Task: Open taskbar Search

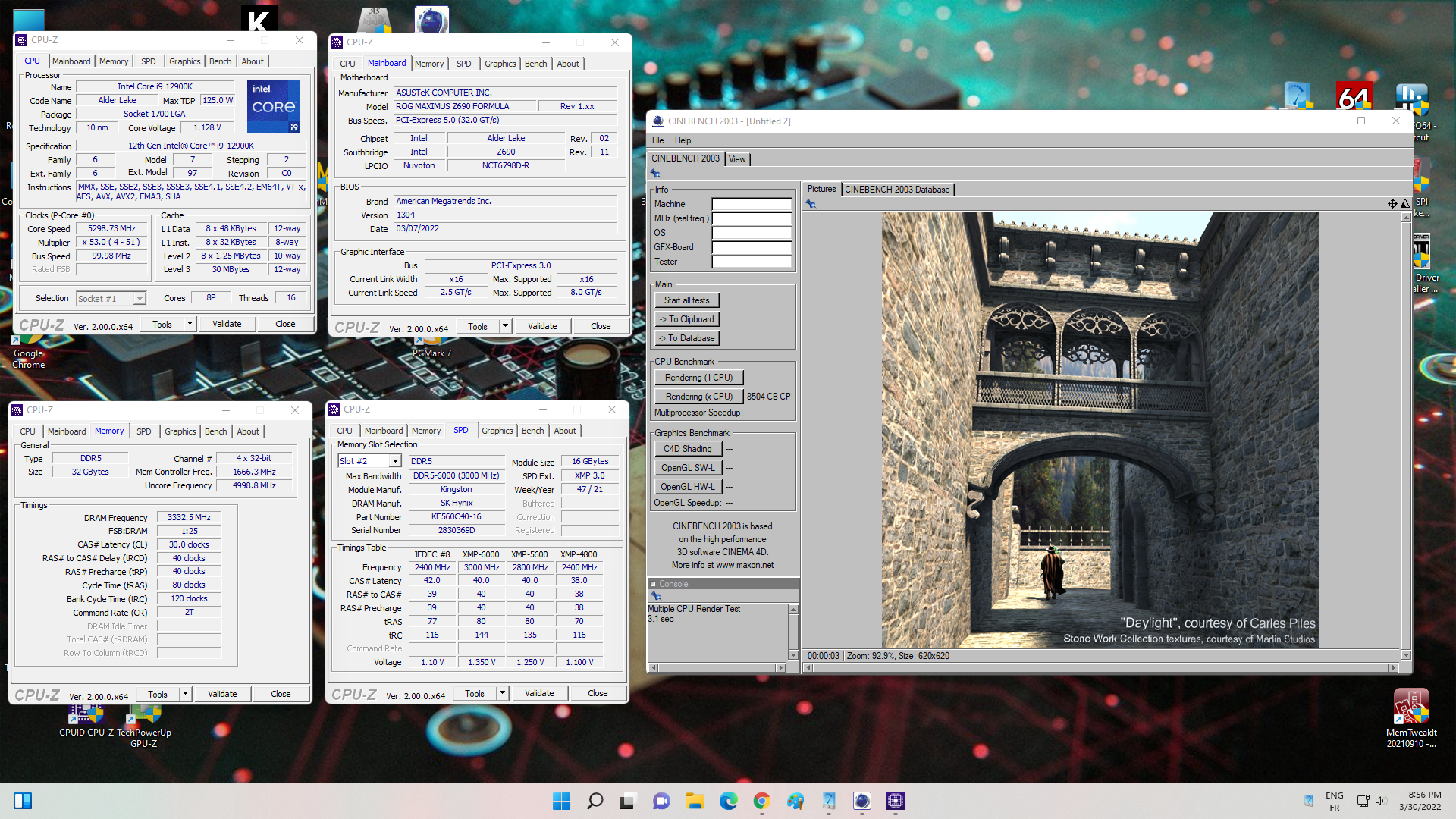Action: [595, 801]
